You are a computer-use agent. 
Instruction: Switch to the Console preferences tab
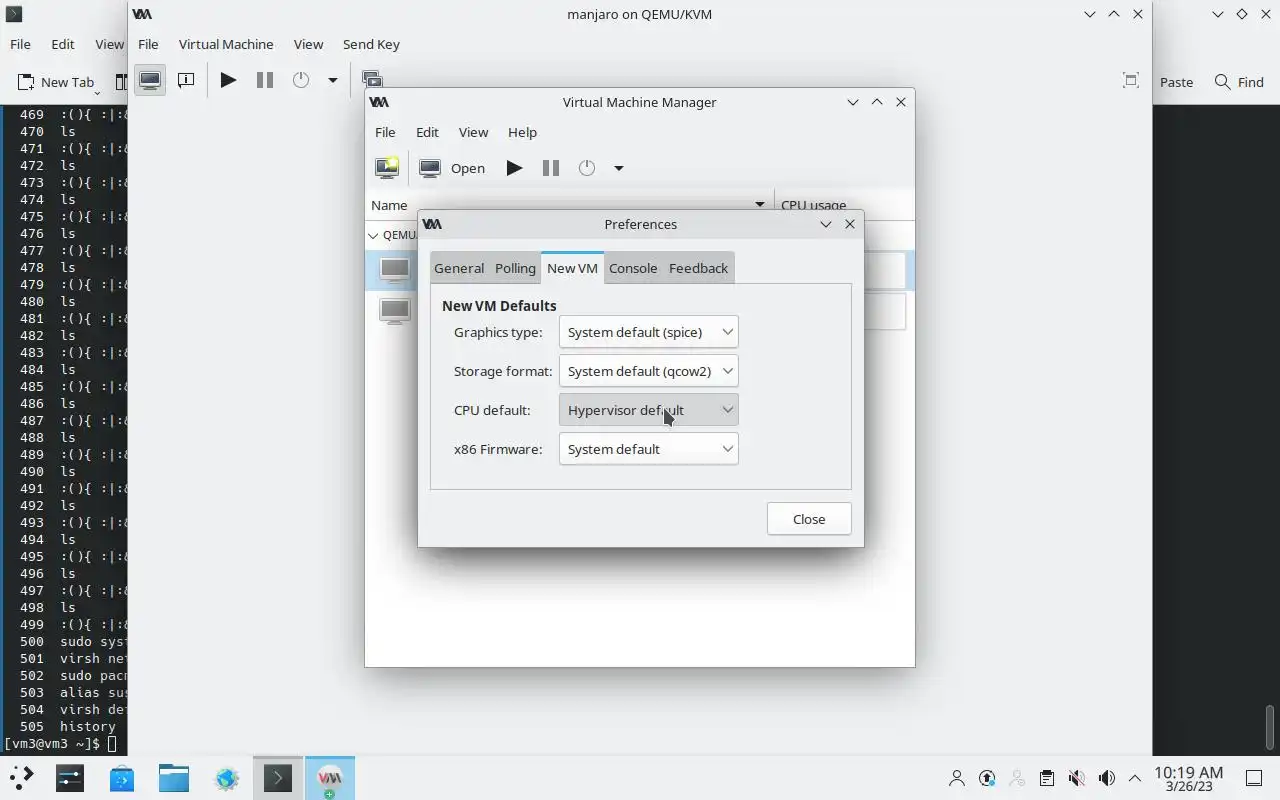click(x=633, y=268)
